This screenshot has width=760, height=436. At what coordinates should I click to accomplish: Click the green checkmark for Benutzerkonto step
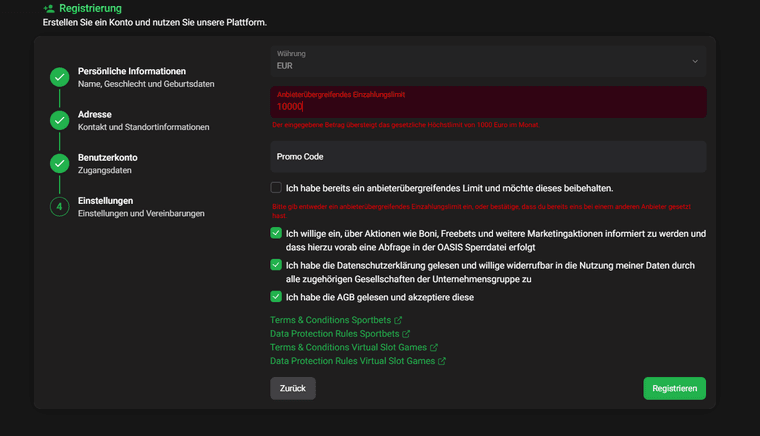click(x=59, y=164)
